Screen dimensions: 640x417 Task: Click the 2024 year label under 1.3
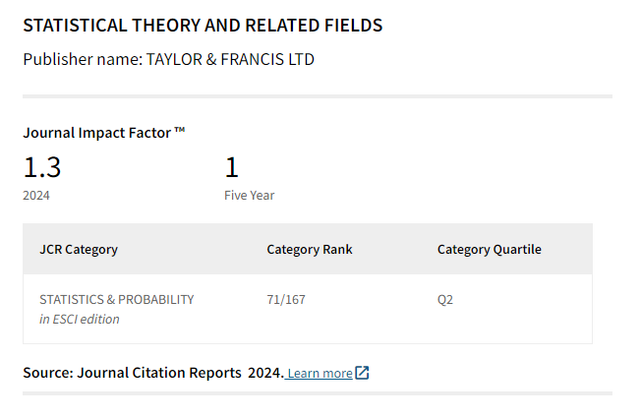tap(36, 195)
